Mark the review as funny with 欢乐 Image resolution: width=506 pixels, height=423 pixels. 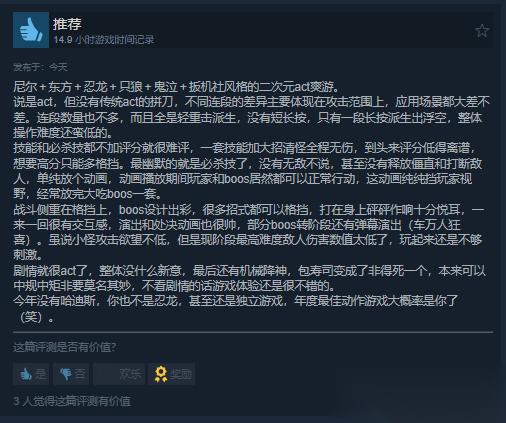click(119, 374)
